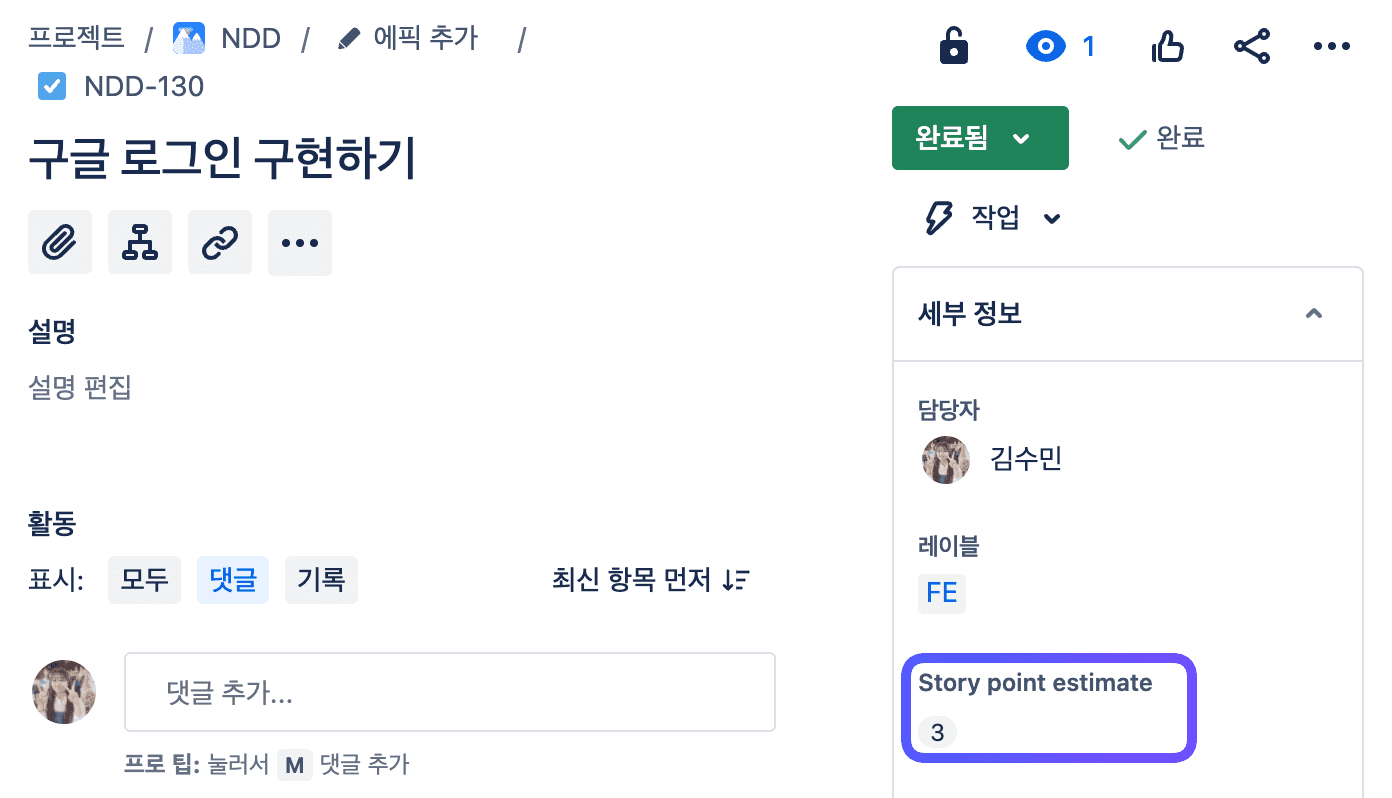Open the more options under issue title
Image resolution: width=1392 pixels, height=798 pixels.
[x=300, y=243]
